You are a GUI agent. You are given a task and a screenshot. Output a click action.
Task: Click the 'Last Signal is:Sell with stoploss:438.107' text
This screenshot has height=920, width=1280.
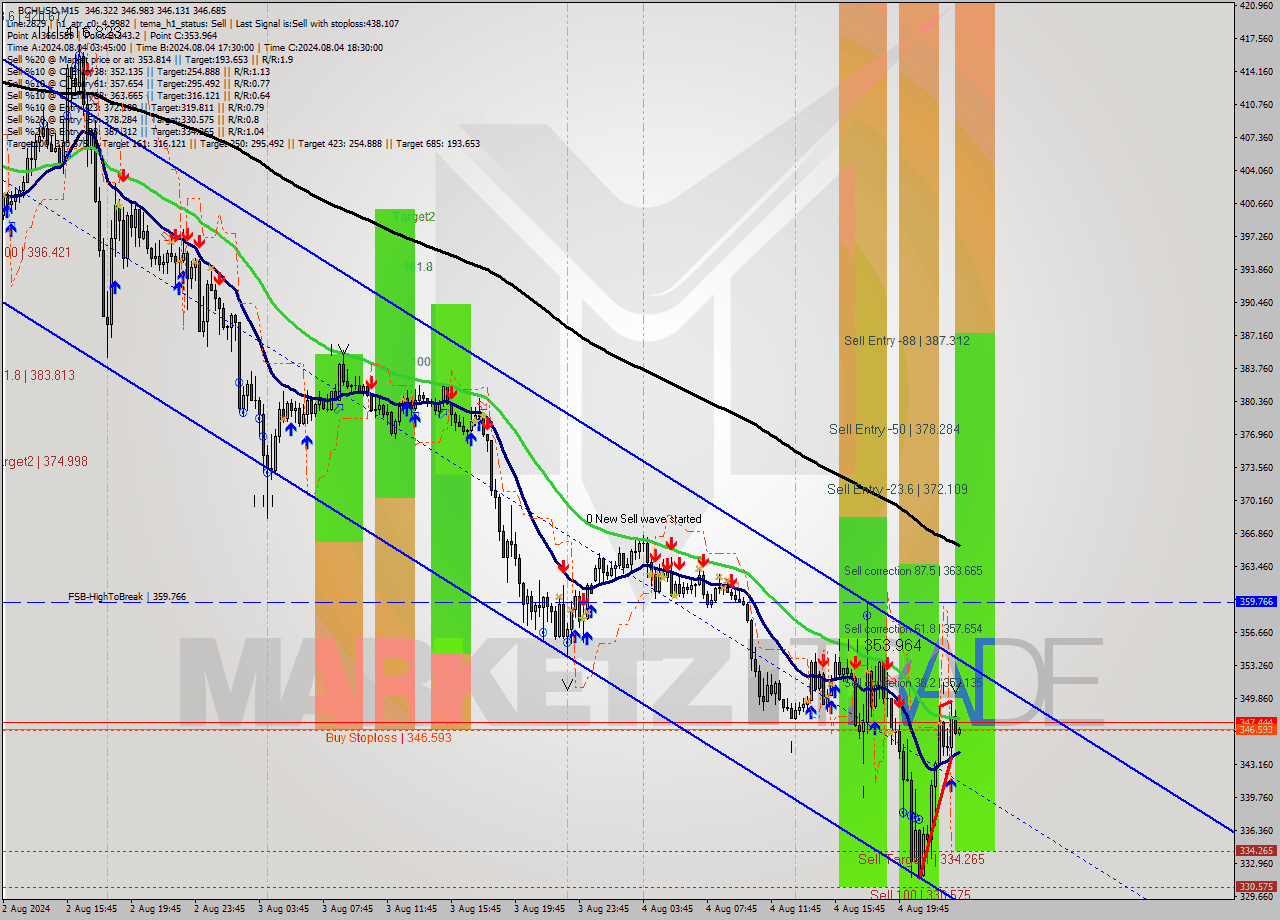[319, 23]
